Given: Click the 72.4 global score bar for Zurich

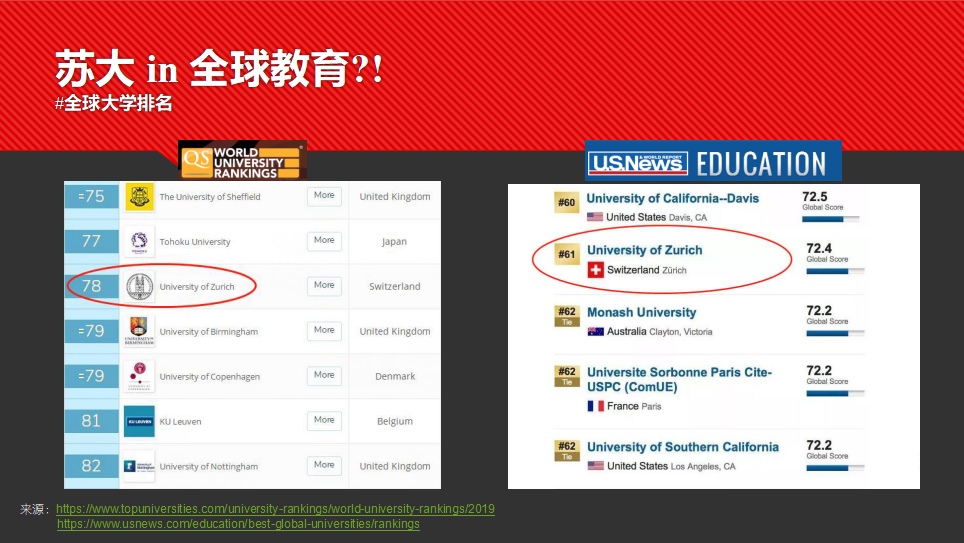Looking at the screenshot, I should tap(835, 271).
